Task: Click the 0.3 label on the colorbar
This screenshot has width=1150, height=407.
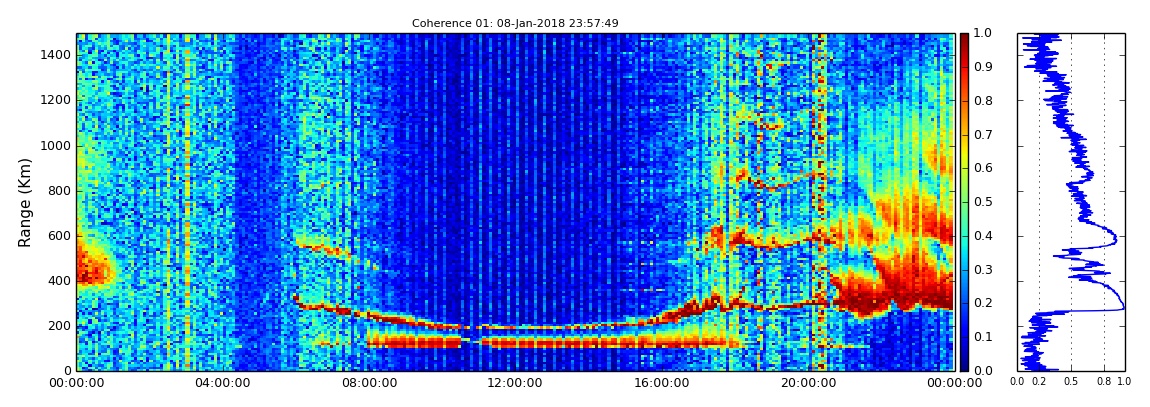Action: pos(981,269)
